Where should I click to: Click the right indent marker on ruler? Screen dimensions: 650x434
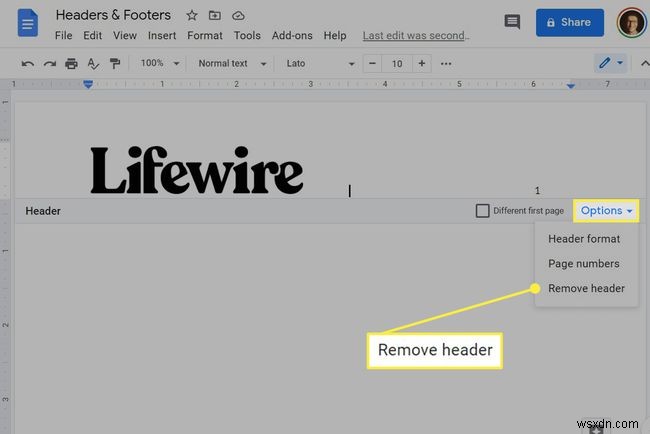tap(571, 85)
